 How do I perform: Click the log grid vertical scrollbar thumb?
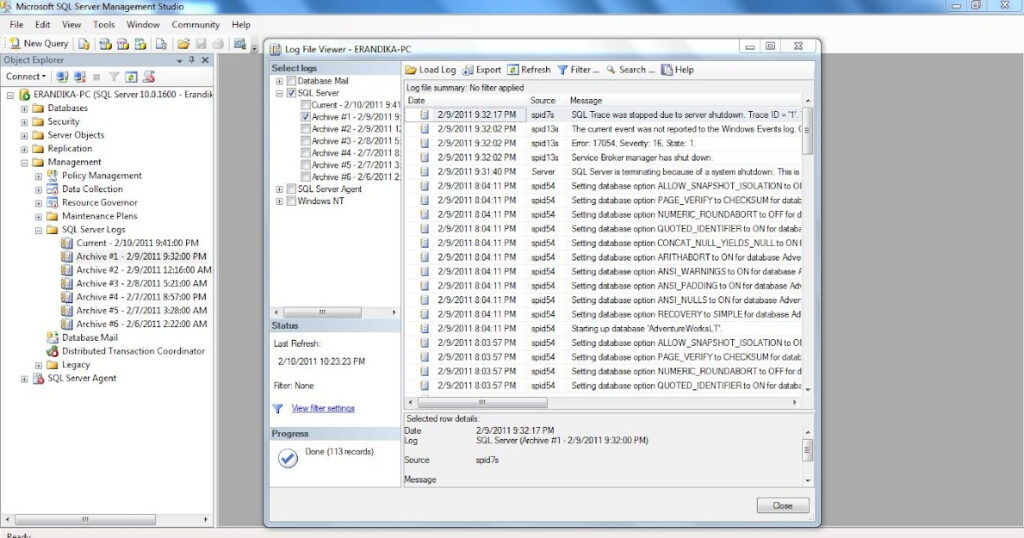point(808,130)
